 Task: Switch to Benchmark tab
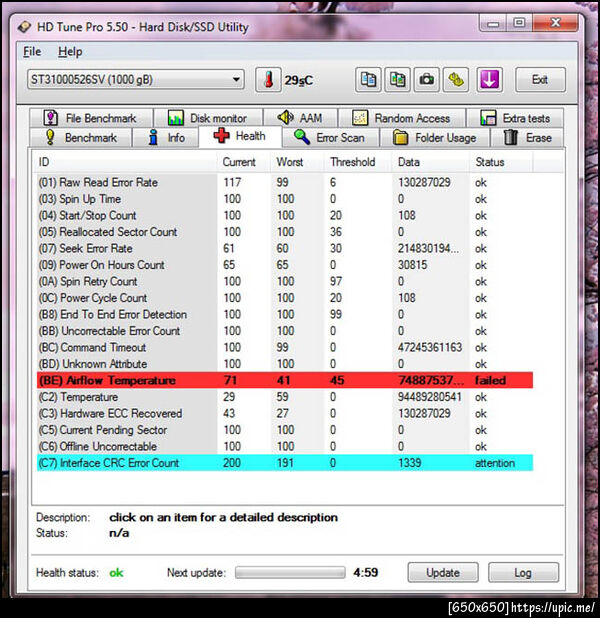pos(81,138)
